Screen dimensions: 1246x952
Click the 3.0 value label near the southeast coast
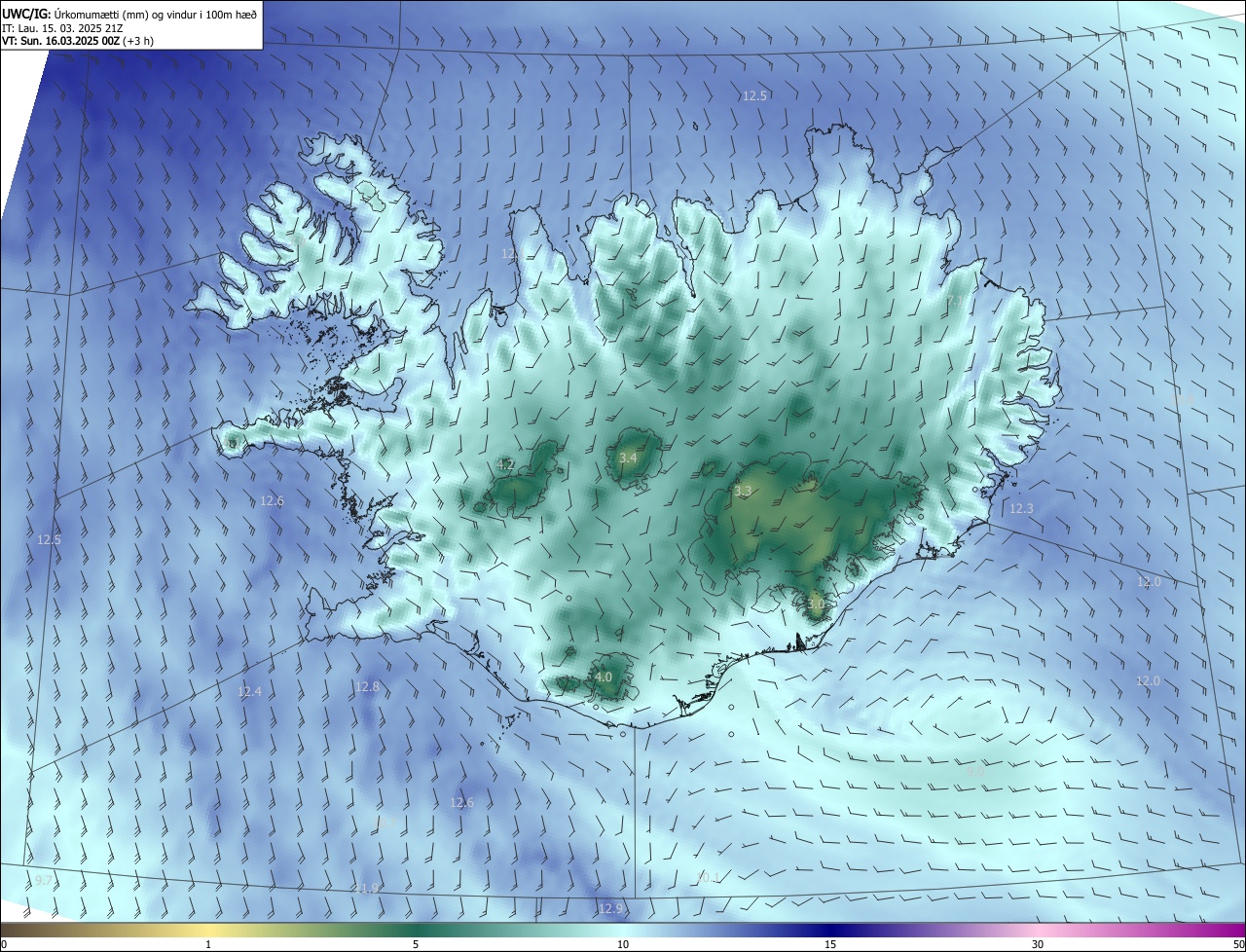(816, 604)
